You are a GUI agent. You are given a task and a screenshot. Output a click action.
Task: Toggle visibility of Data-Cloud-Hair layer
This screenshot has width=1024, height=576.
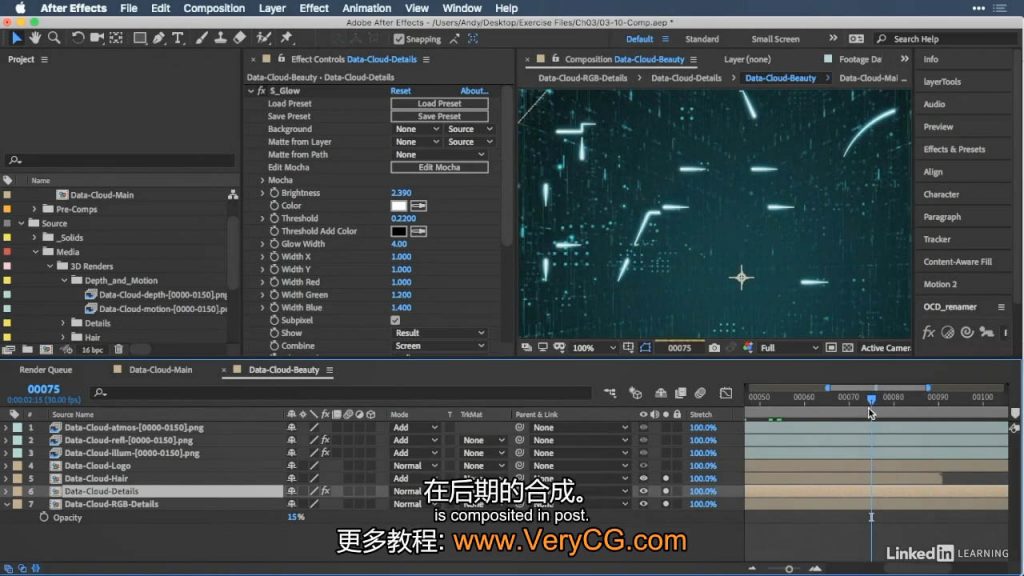tap(643, 479)
